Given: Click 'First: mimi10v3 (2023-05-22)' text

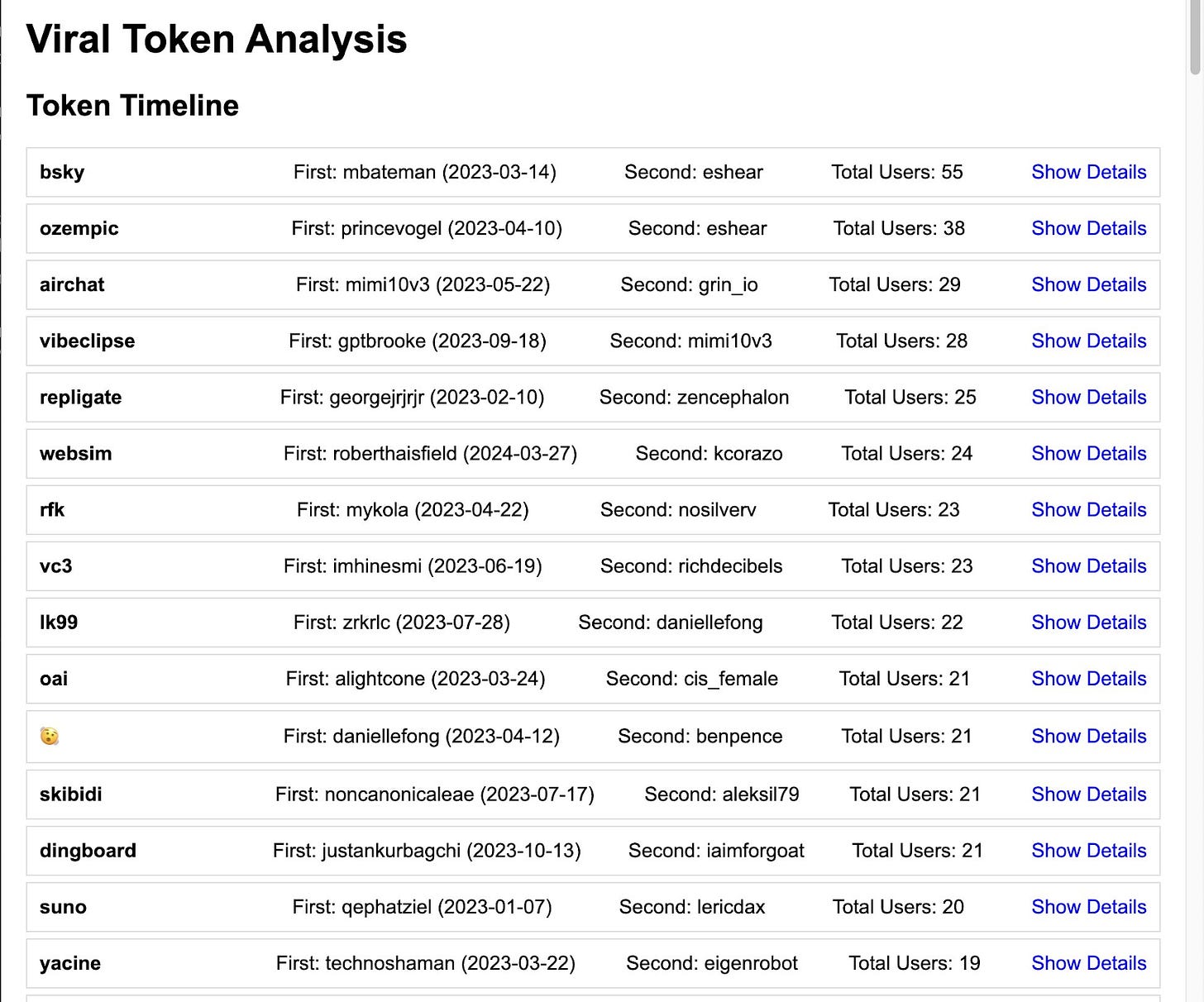Looking at the screenshot, I should 423,284.
